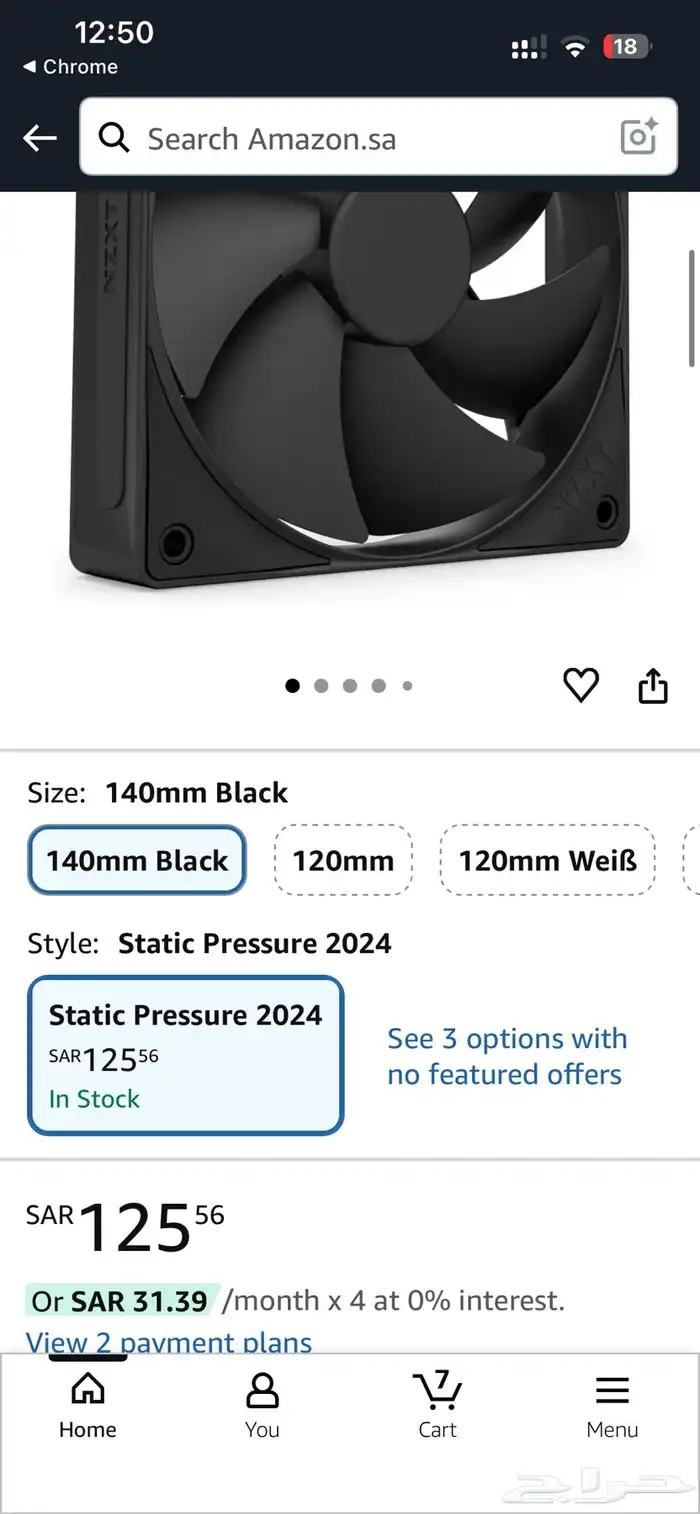Open View 2 payment plans link

[169, 1343]
